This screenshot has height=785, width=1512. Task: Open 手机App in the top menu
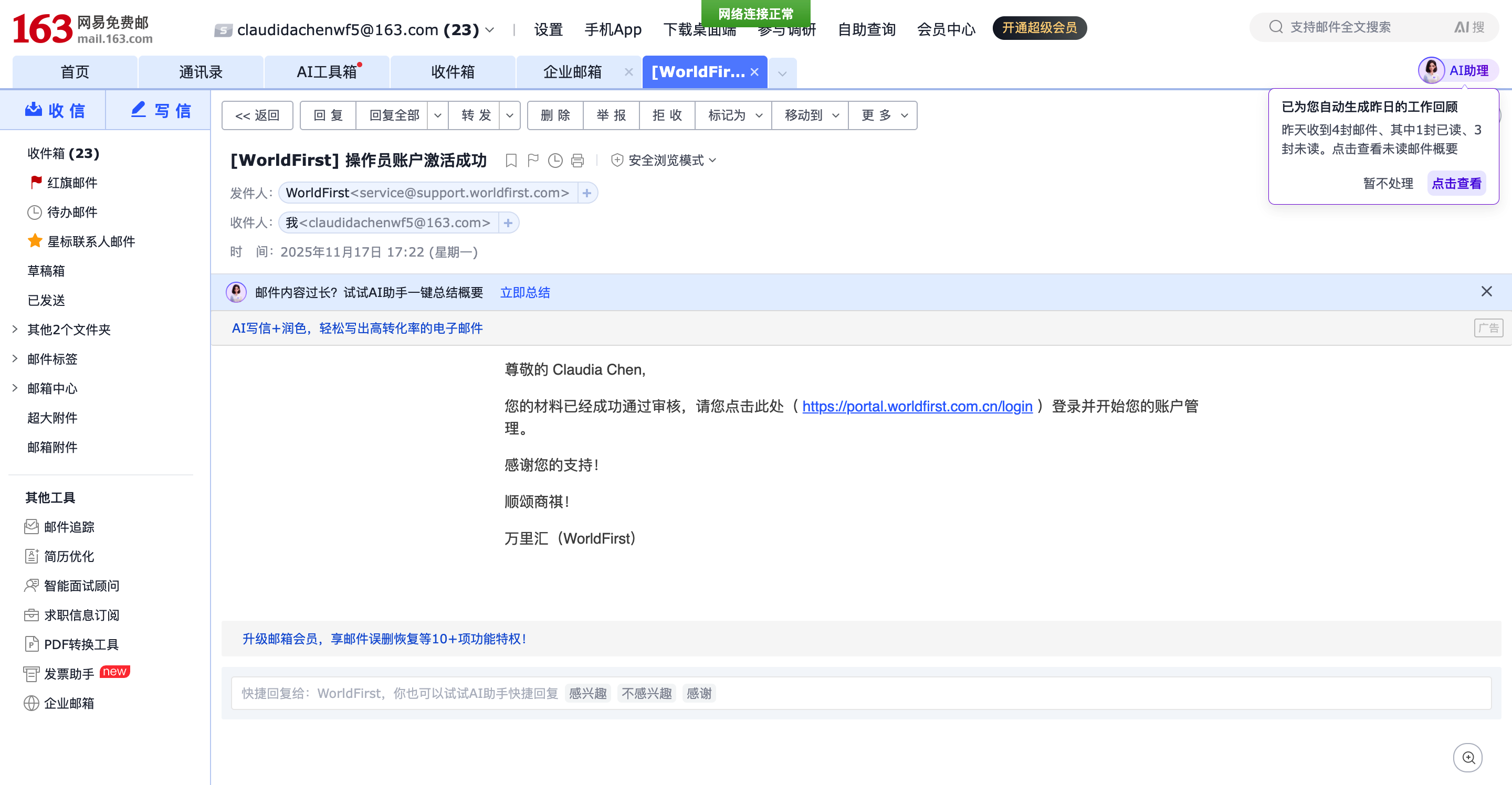pos(613,29)
